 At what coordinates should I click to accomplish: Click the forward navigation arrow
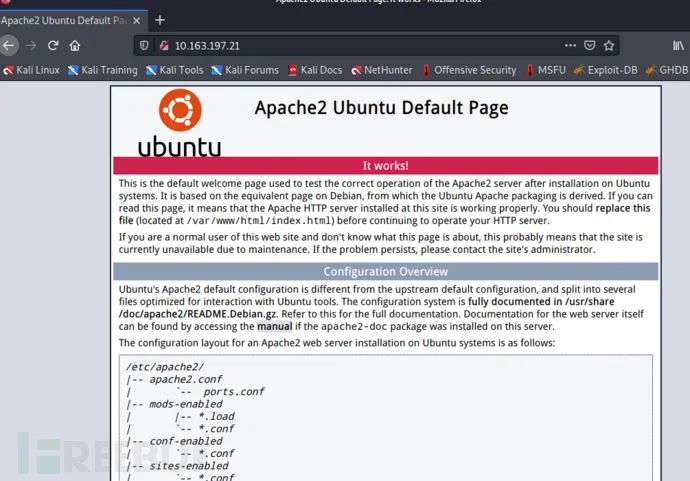31,45
